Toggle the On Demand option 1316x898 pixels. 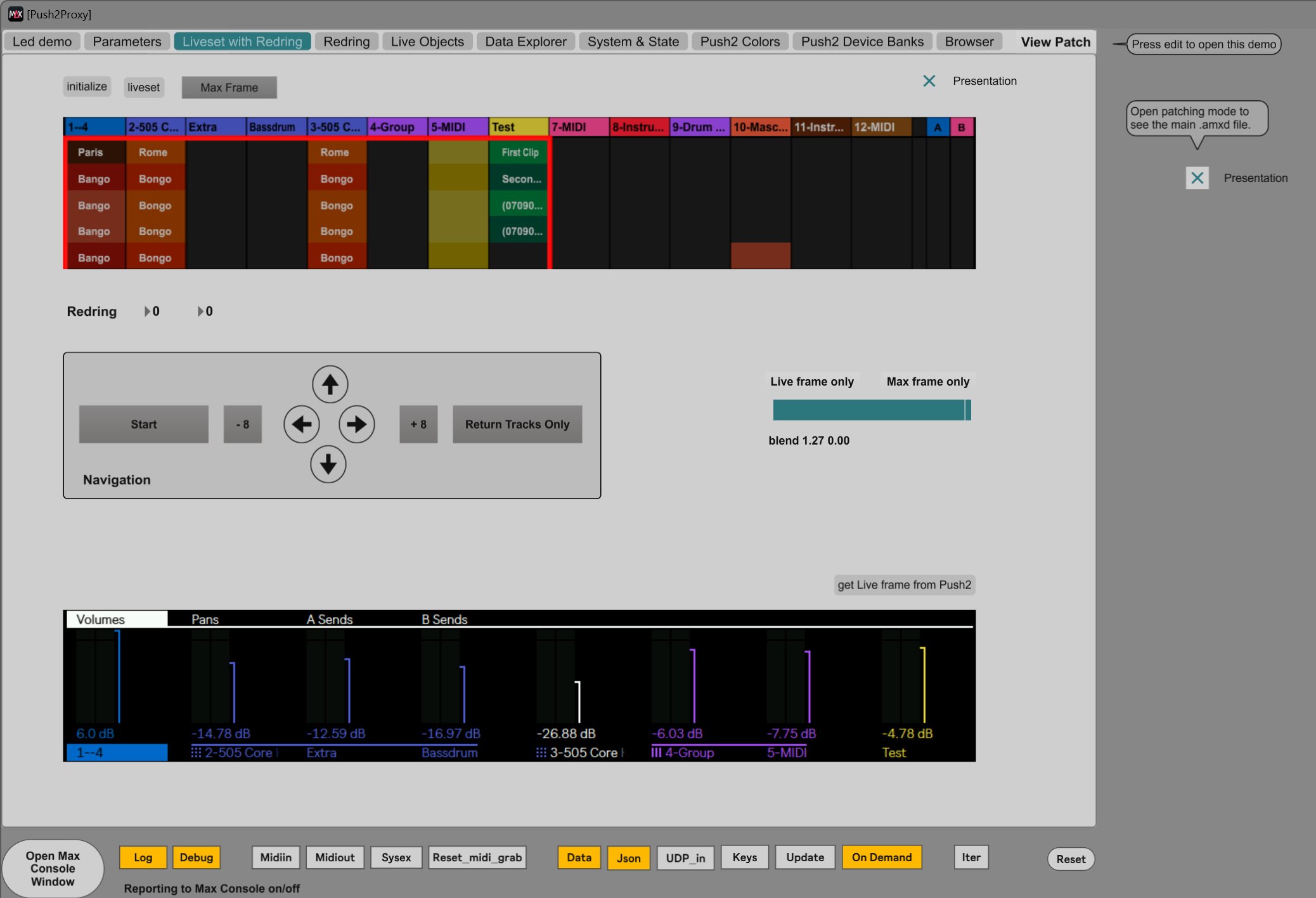881,857
